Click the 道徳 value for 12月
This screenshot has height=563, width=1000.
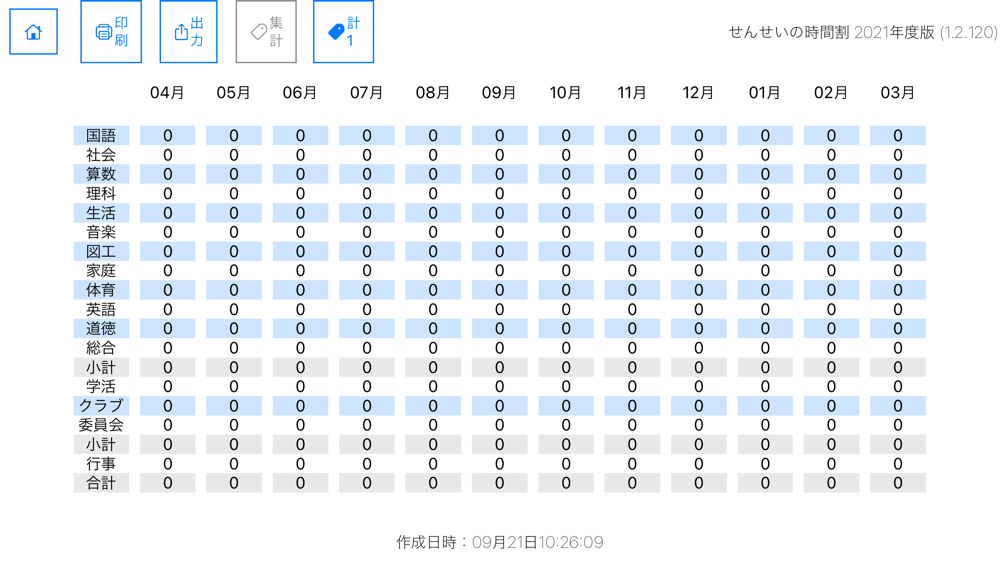[x=698, y=328]
